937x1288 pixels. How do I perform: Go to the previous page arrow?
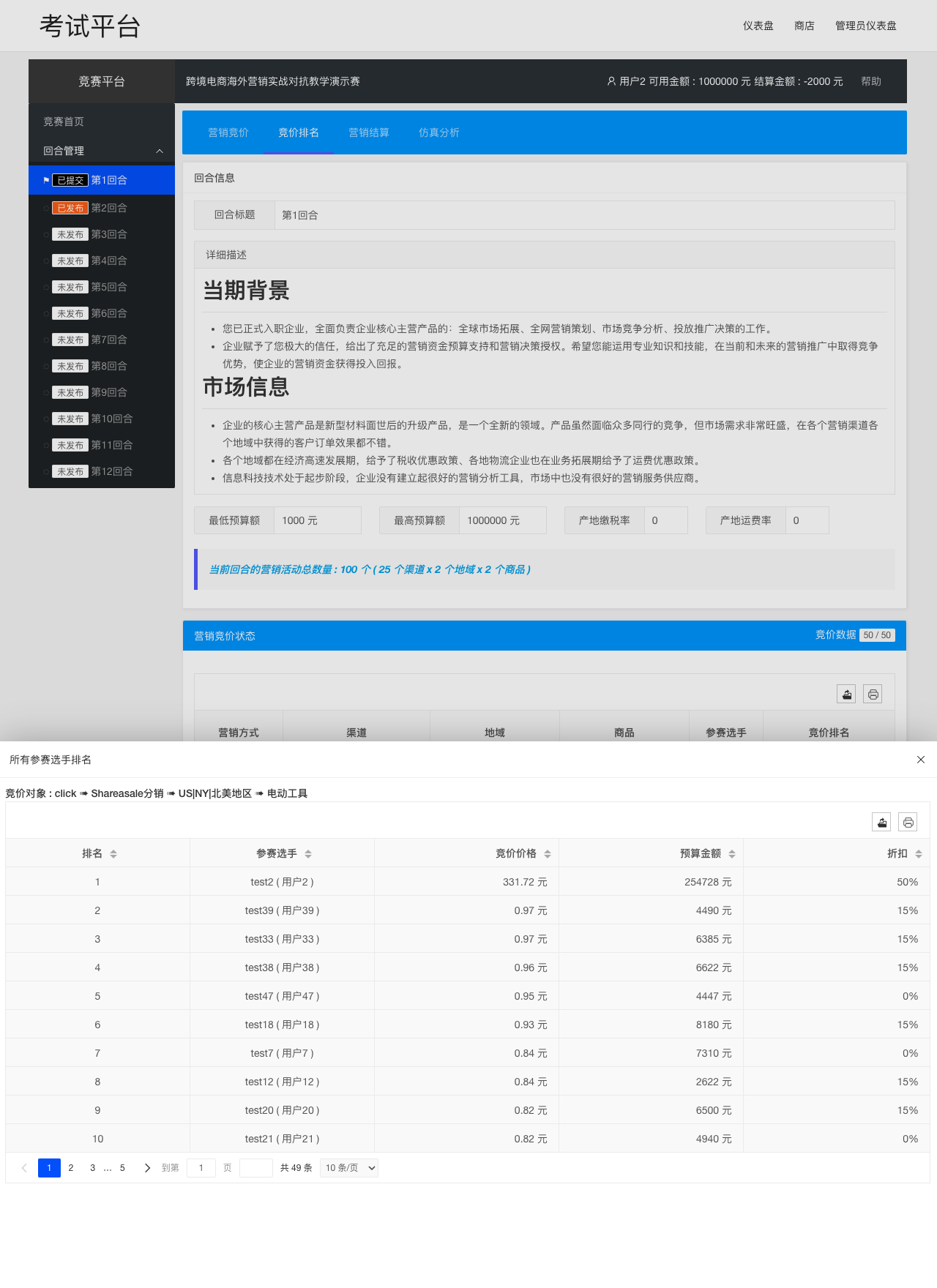[x=24, y=1168]
